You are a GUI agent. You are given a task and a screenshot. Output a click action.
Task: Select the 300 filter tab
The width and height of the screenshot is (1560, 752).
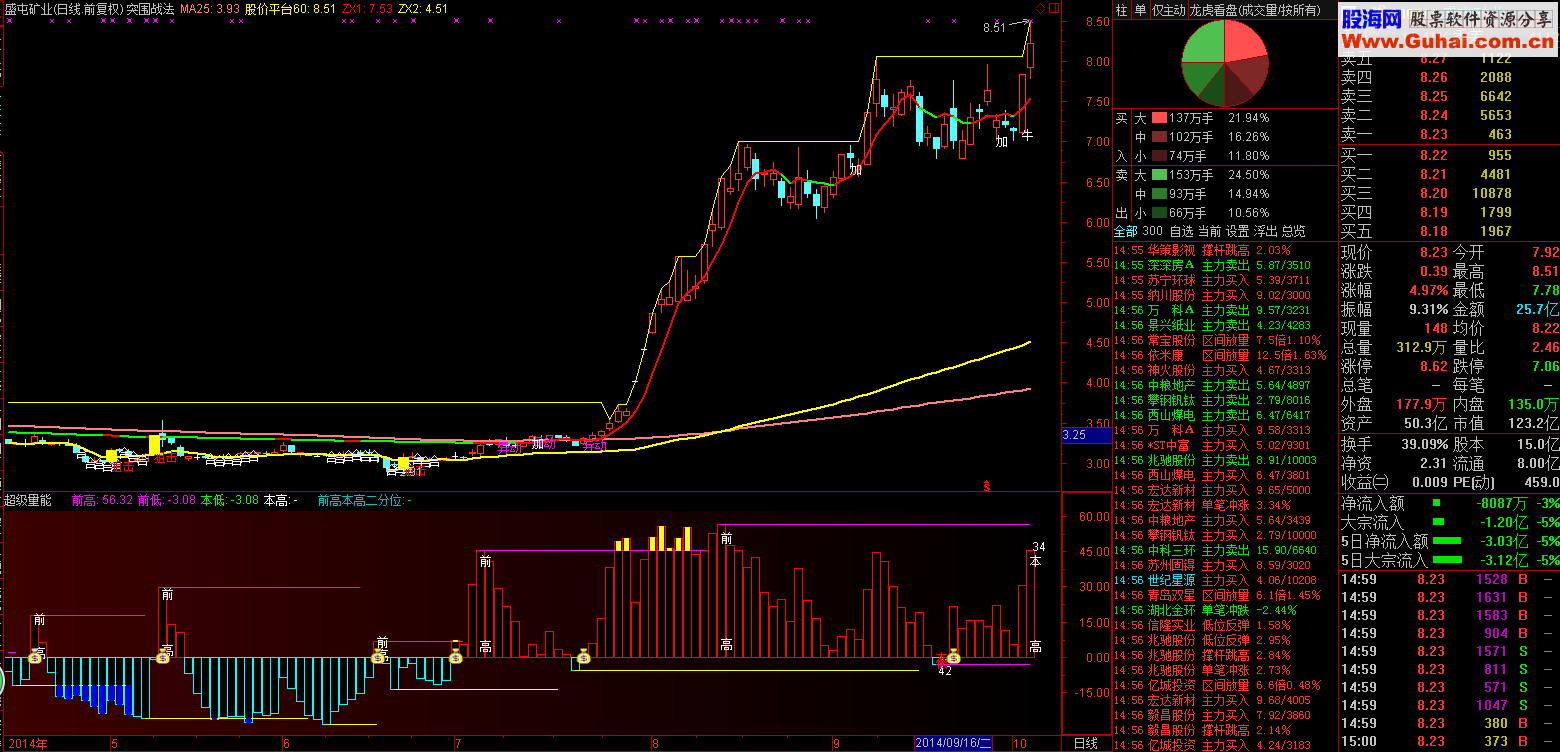(x=1152, y=231)
